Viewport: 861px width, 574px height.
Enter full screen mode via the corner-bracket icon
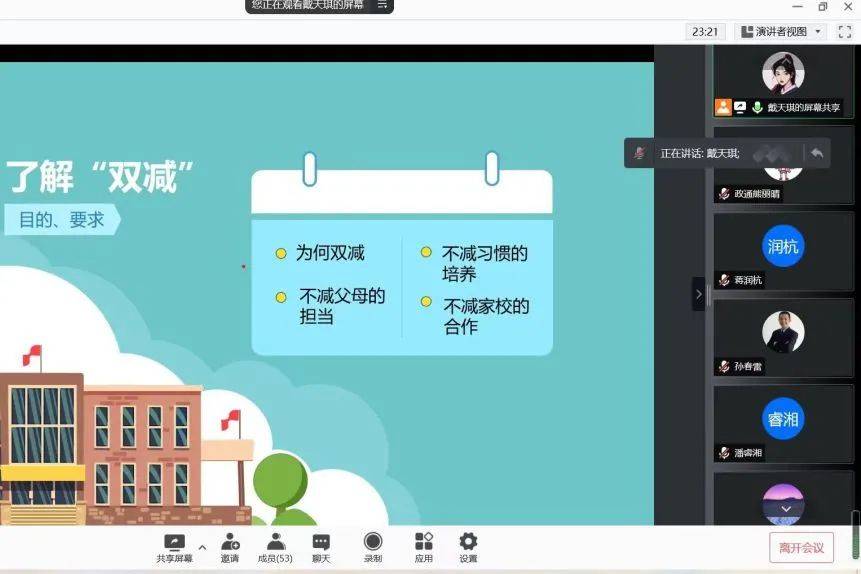pos(844,31)
